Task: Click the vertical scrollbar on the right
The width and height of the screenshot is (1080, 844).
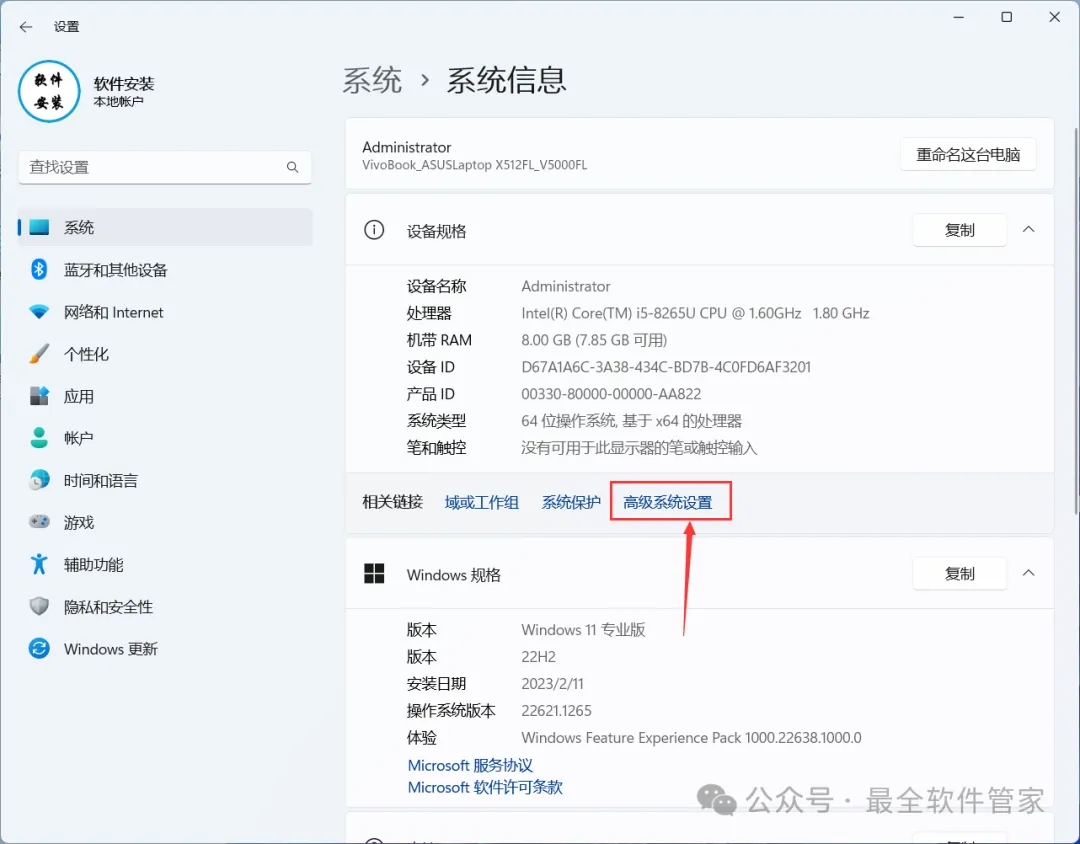Action: (x=1076, y=320)
